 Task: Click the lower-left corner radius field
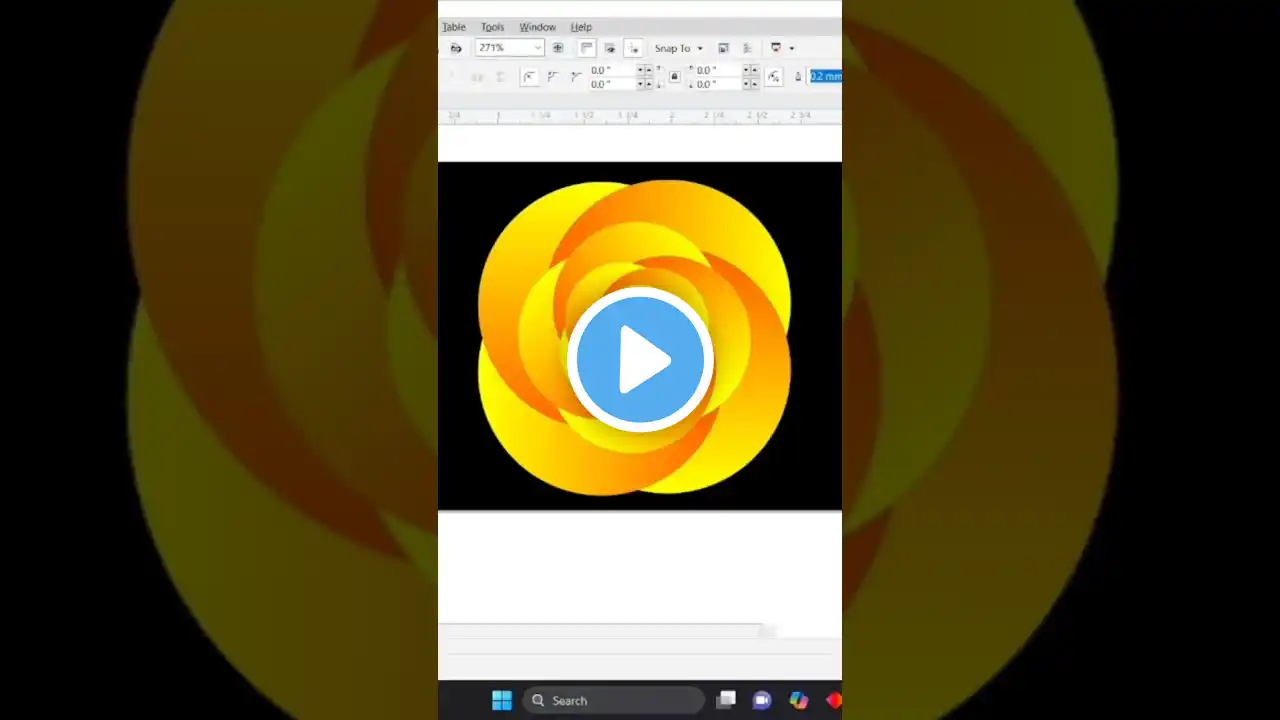[612, 84]
